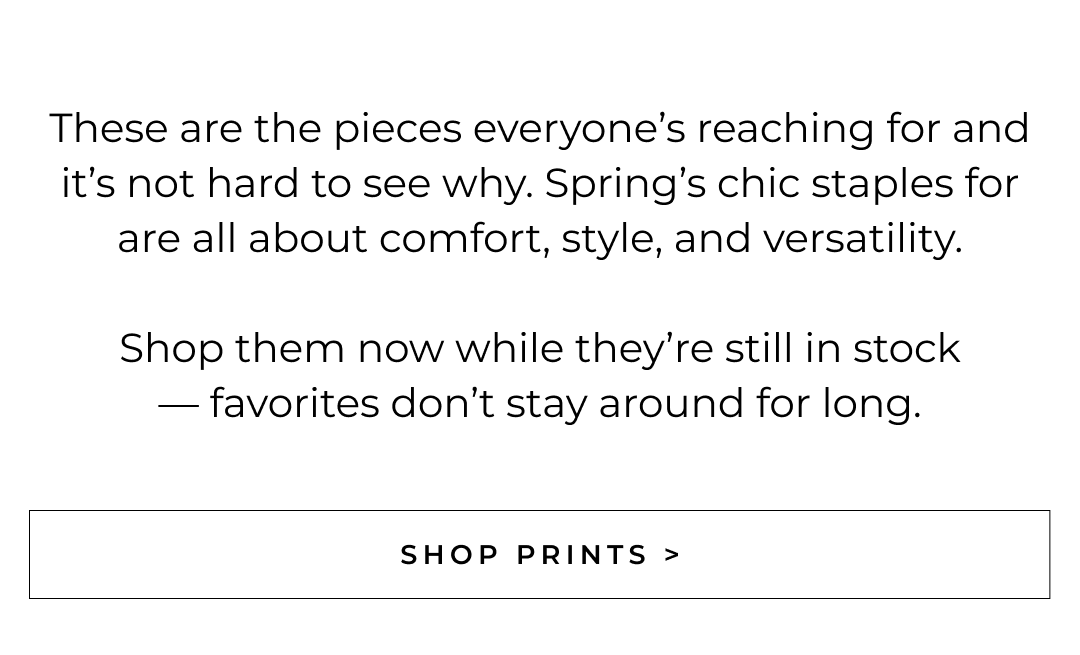Click the arrow after SHOP PRINTS
The image size is (1080, 655).
pyautogui.click(x=673, y=555)
